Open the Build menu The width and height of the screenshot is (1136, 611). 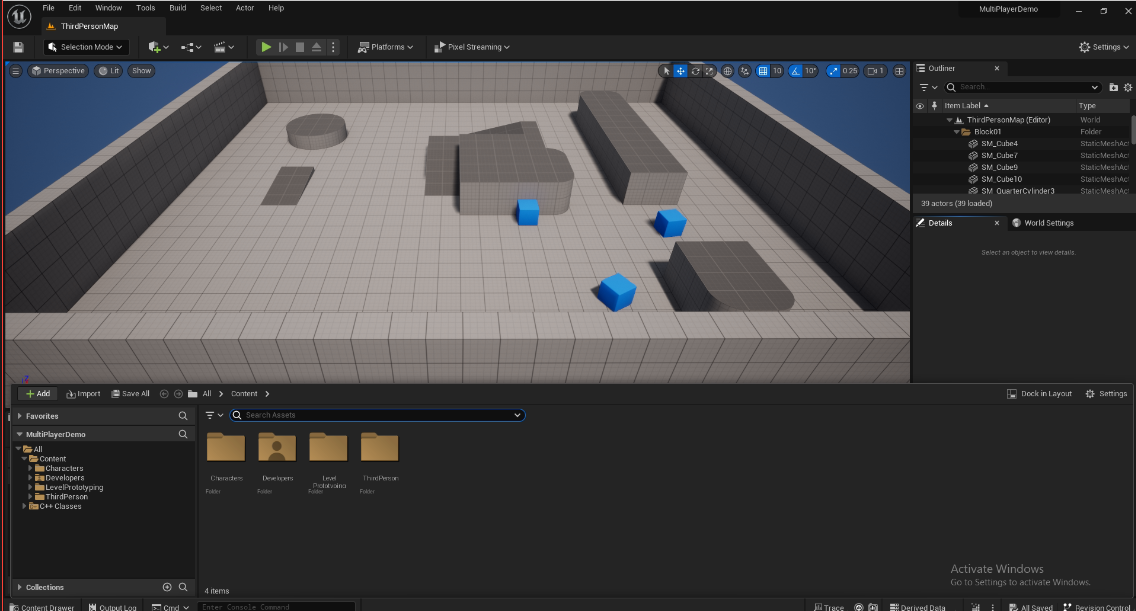(x=177, y=8)
